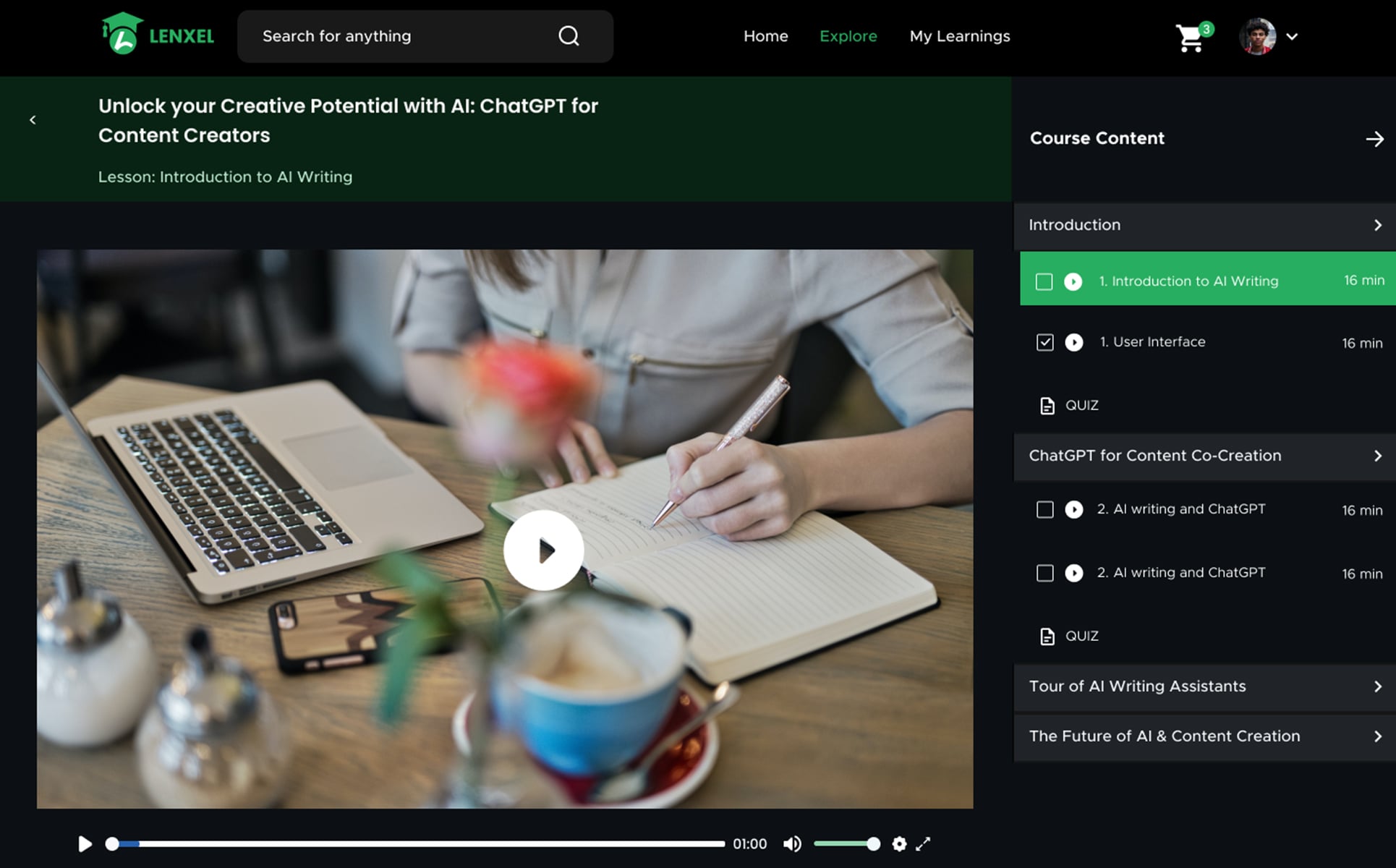
Task: Adjust the green volume slider
Action: [x=844, y=843]
